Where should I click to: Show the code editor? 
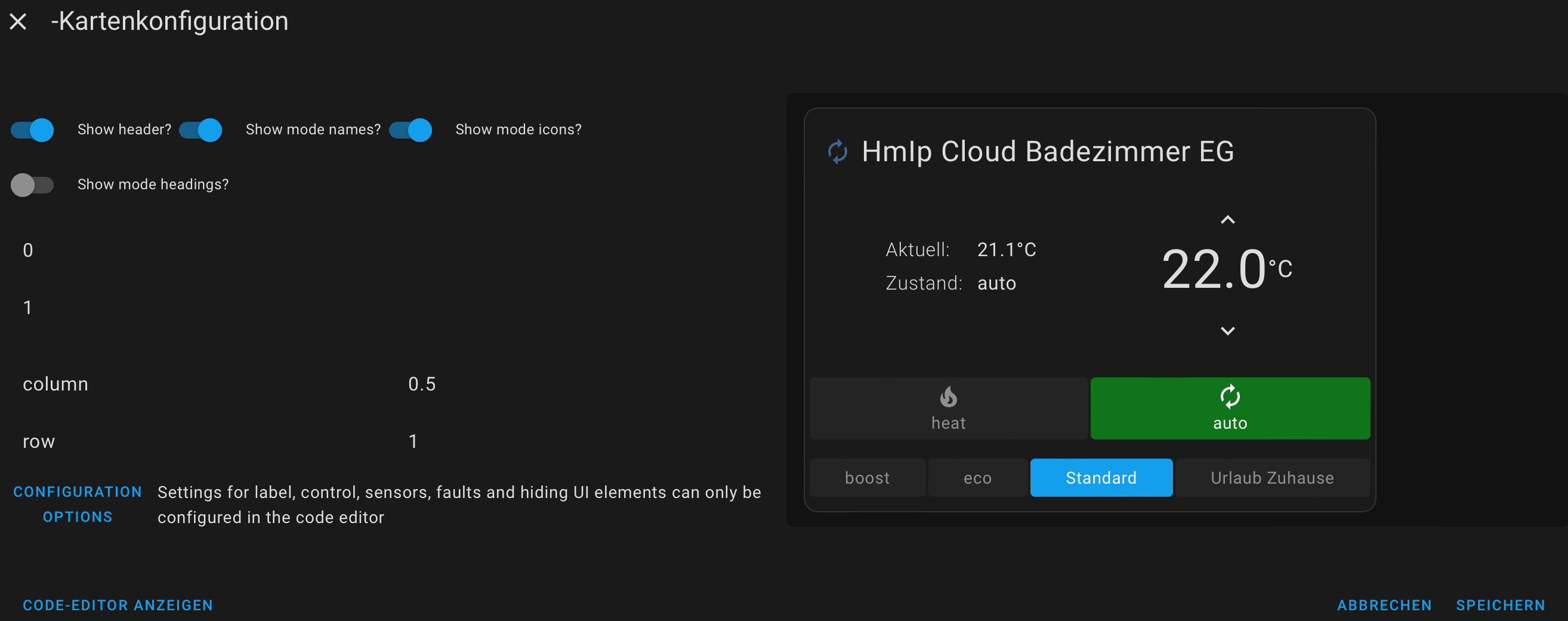[118, 605]
